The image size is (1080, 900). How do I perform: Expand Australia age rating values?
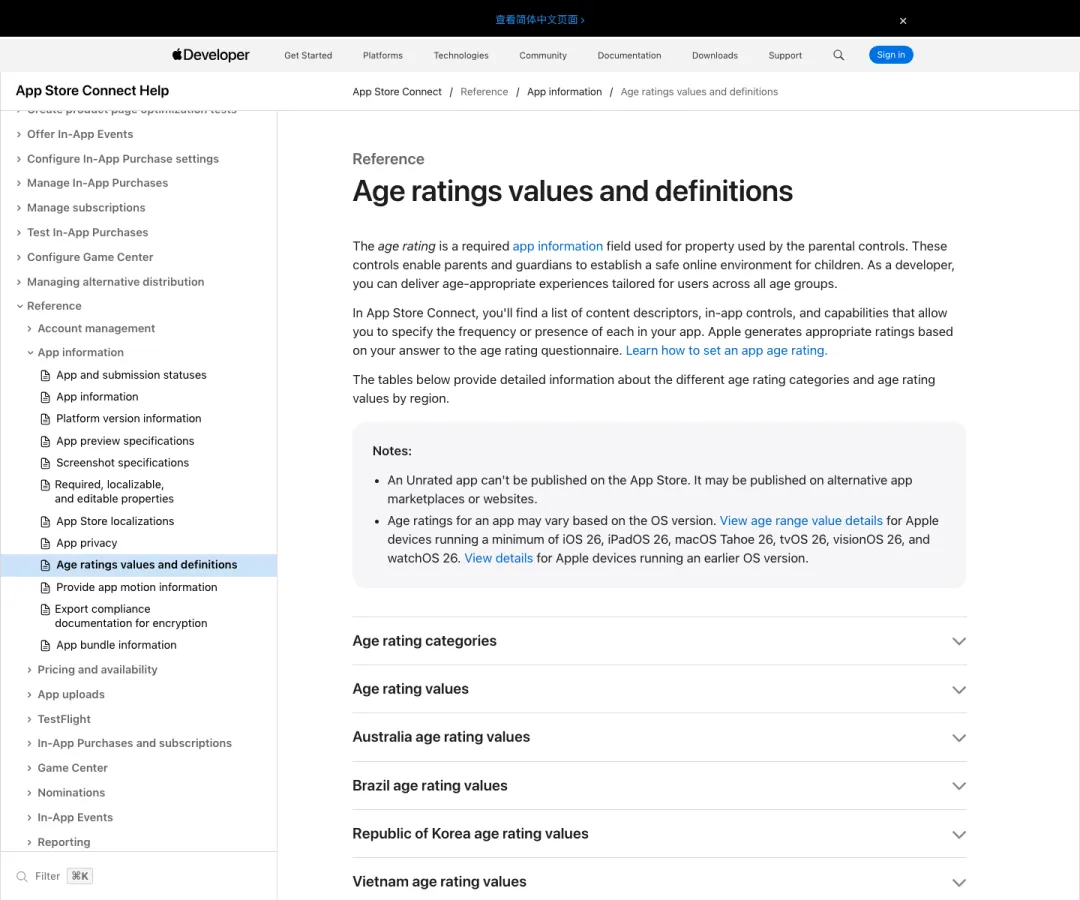[x=659, y=737]
